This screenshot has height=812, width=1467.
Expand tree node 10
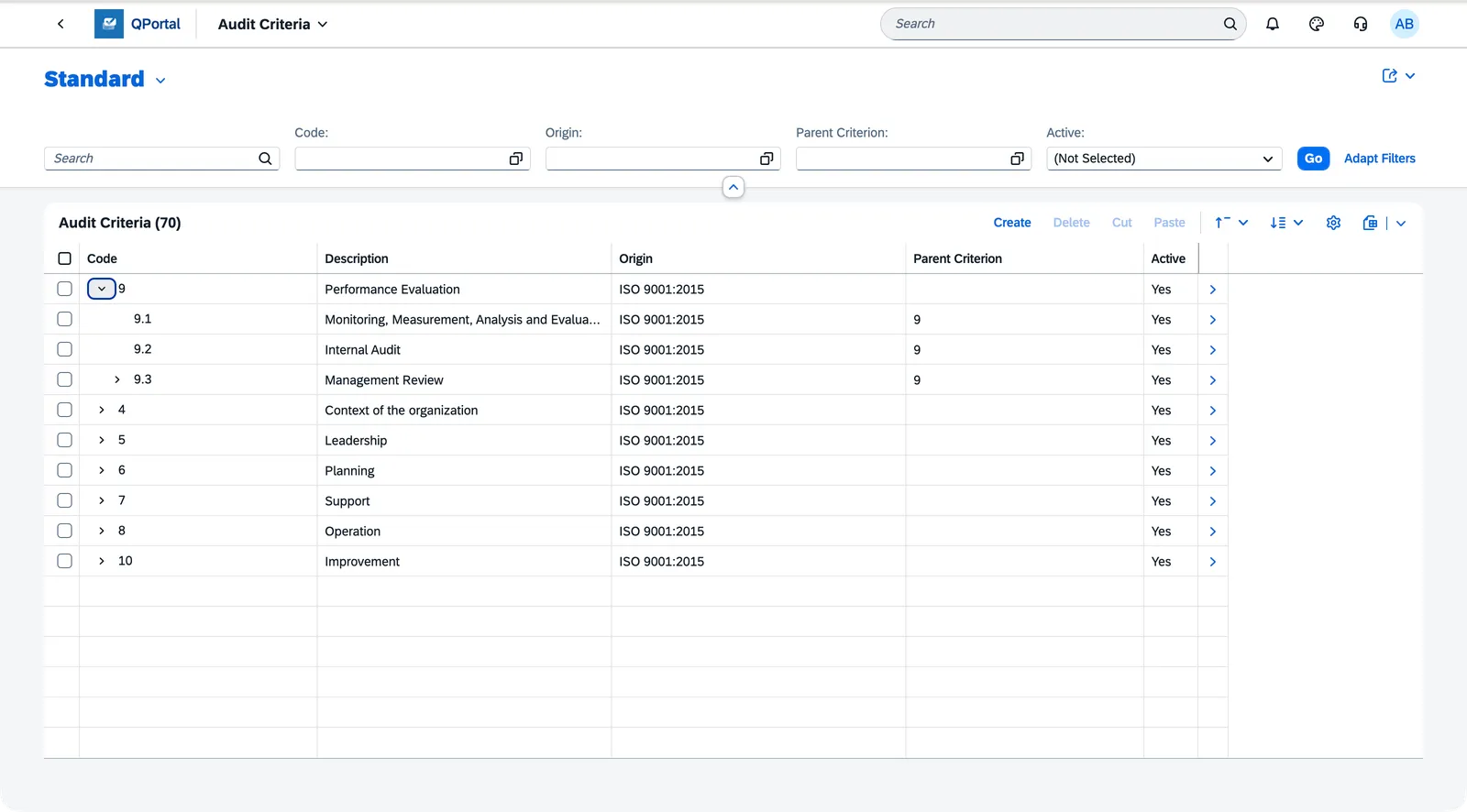(x=102, y=561)
